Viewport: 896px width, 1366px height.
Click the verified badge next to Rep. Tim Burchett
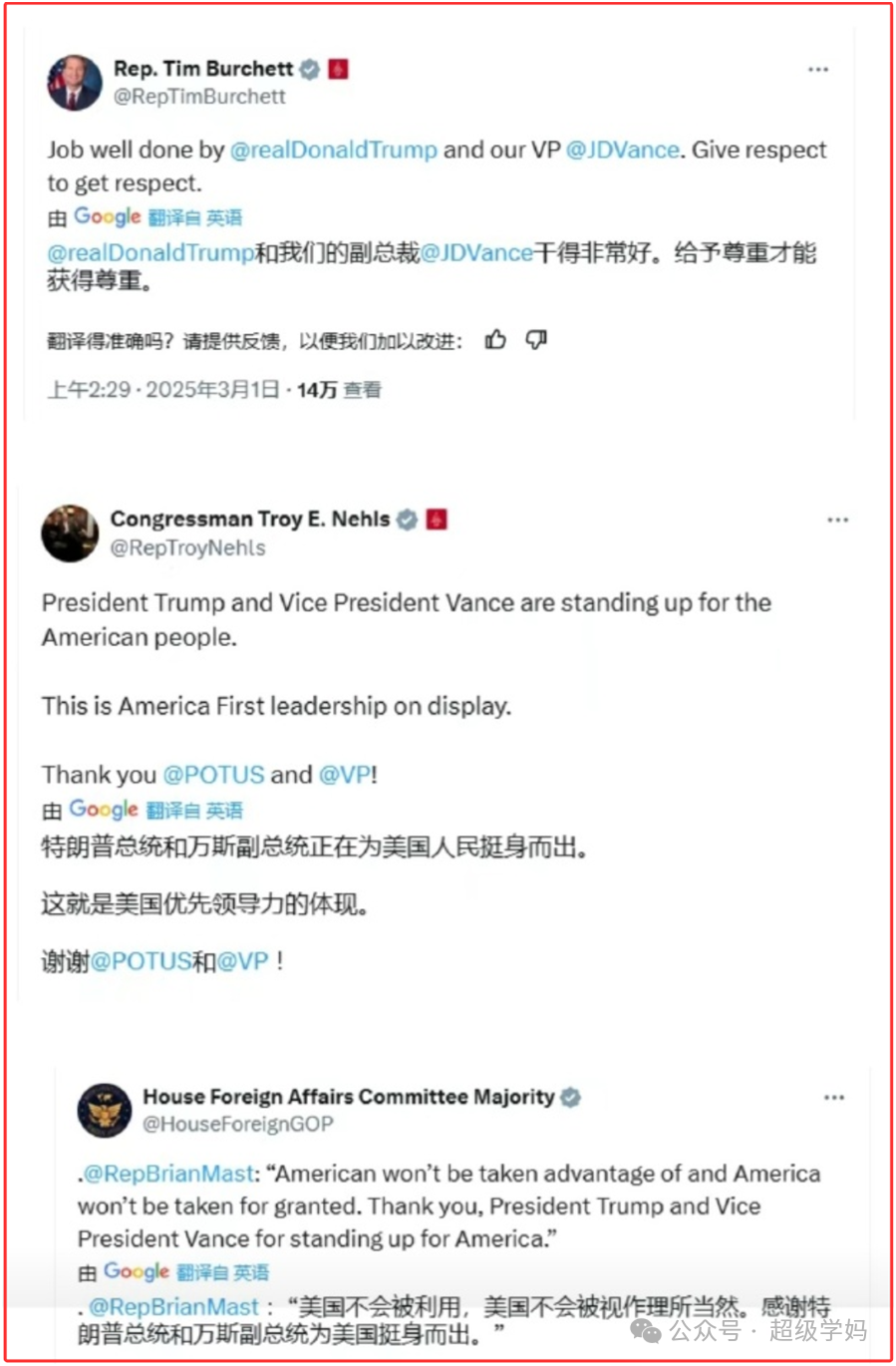pyautogui.click(x=310, y=69)
